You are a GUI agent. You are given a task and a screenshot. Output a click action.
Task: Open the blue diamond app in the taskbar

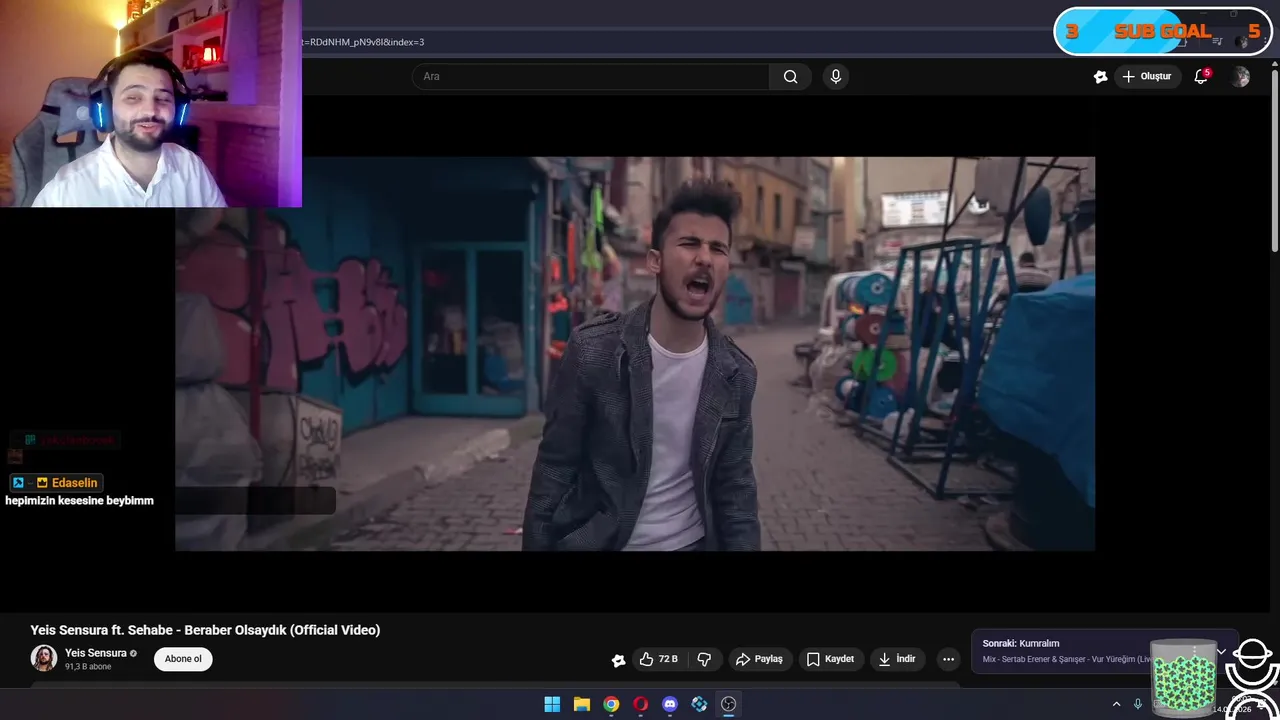(699, 704)
